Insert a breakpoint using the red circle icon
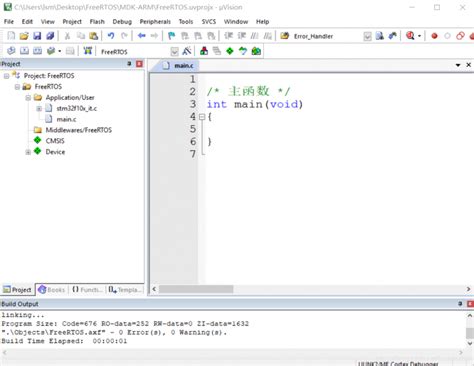Viewport: 474px width, 366px height. tap(434, 36)
